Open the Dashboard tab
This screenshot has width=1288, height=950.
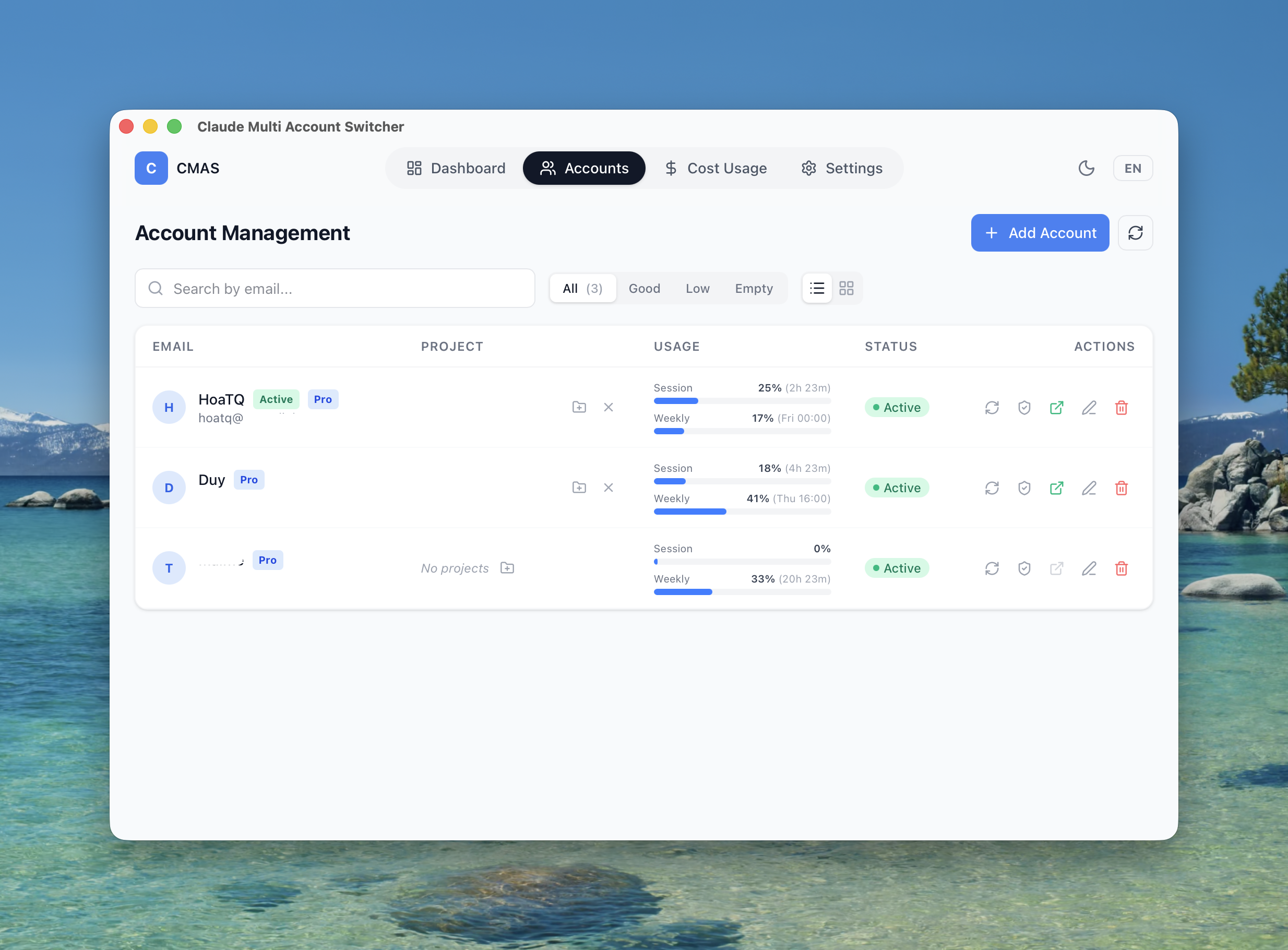coord(456,168)
